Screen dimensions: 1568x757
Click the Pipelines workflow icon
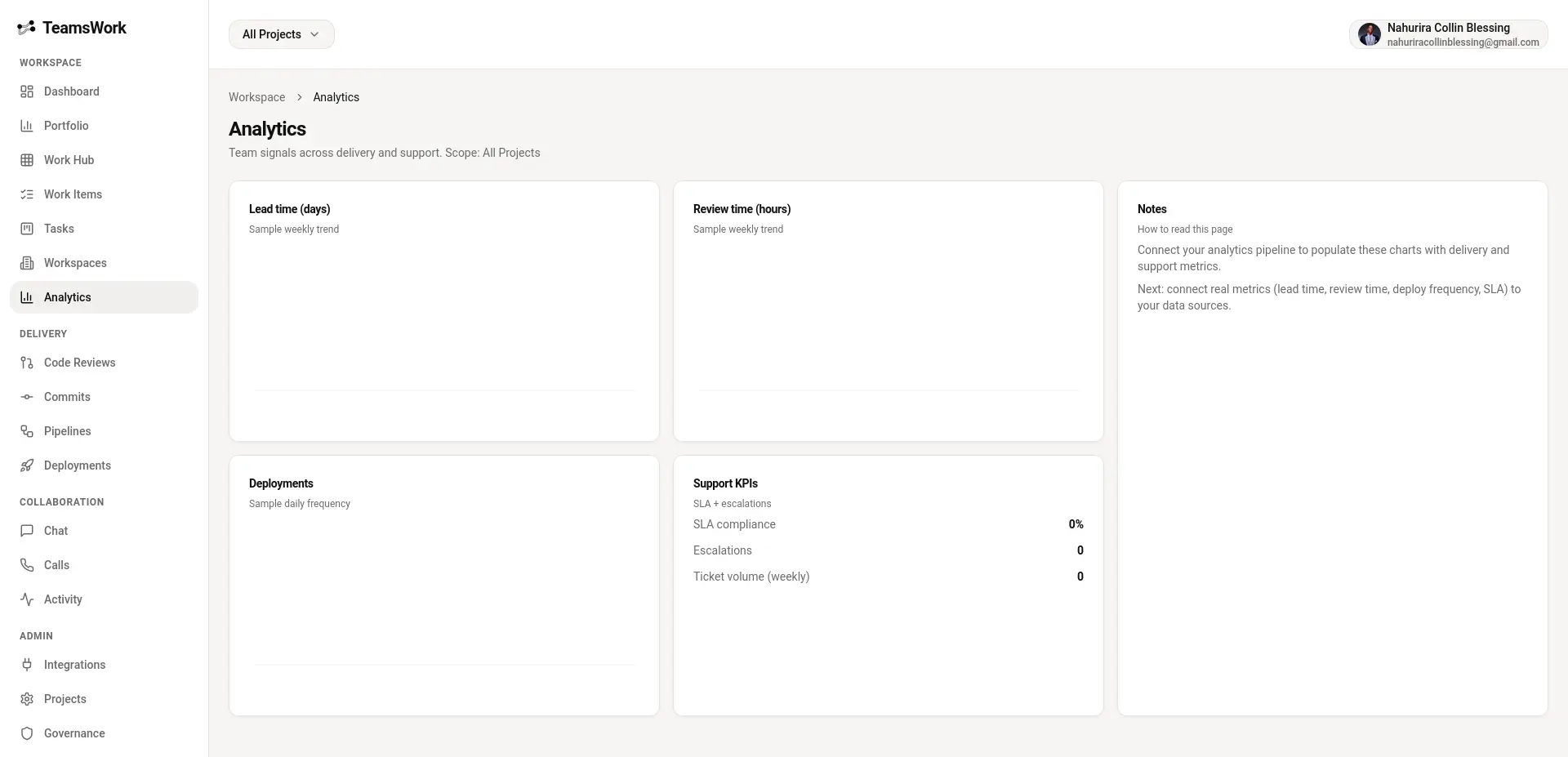[27, 431]
